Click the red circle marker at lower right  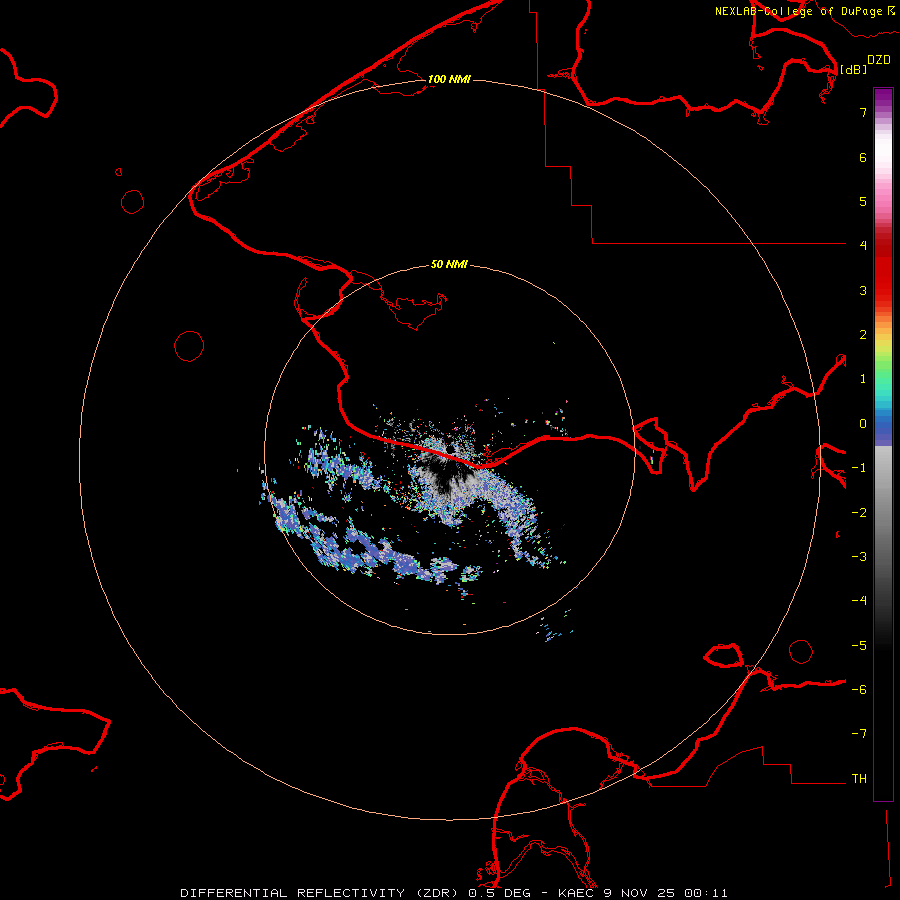click(801, 651)
